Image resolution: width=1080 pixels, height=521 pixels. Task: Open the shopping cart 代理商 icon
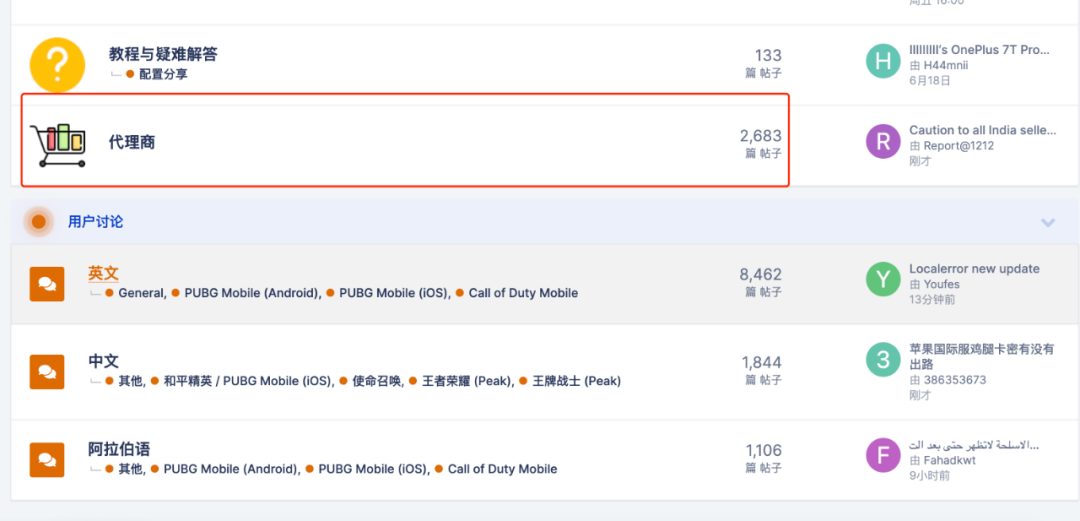click(x=58, y=145)
